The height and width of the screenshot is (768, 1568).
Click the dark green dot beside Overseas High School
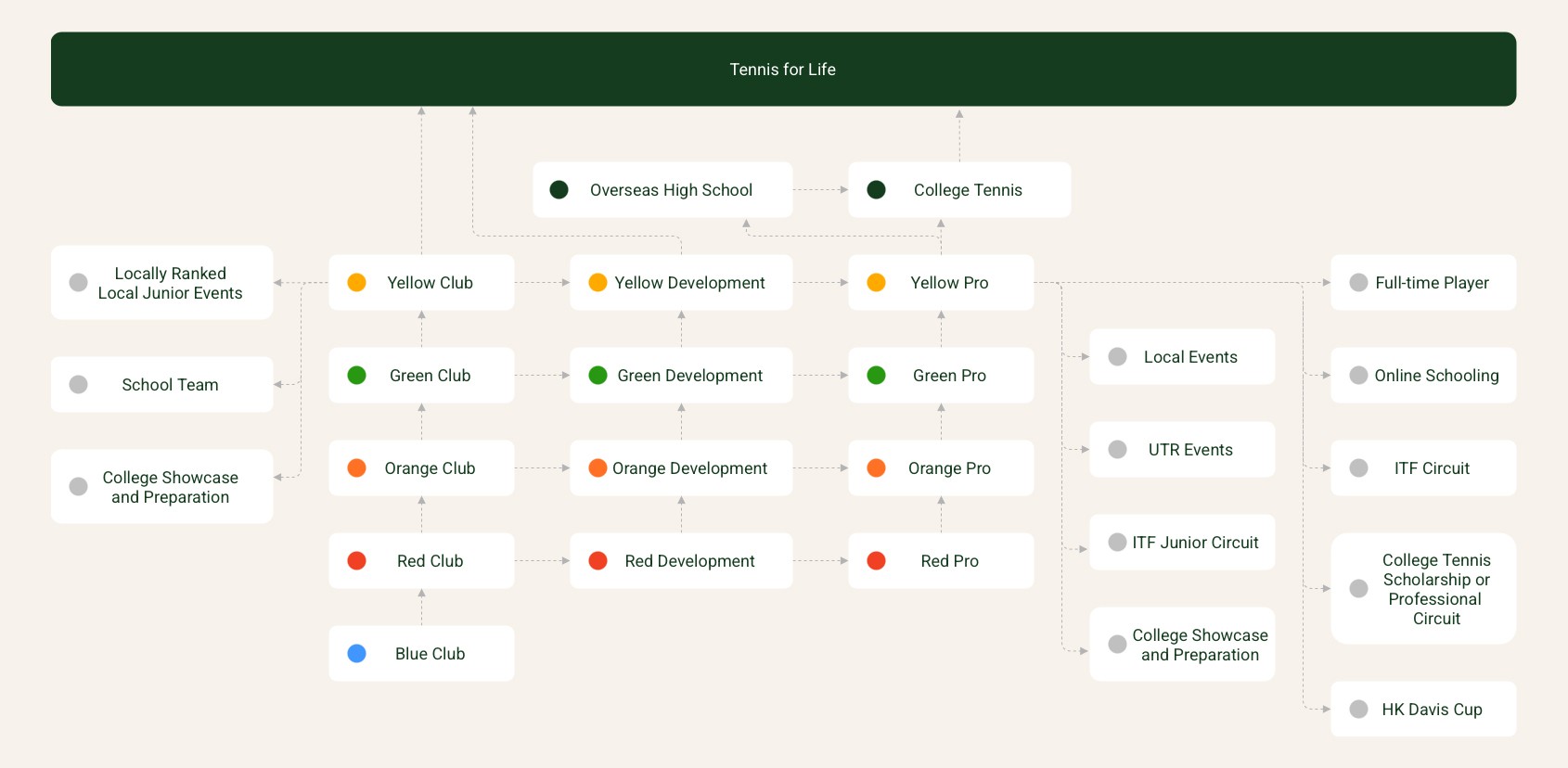click(559, 189)
